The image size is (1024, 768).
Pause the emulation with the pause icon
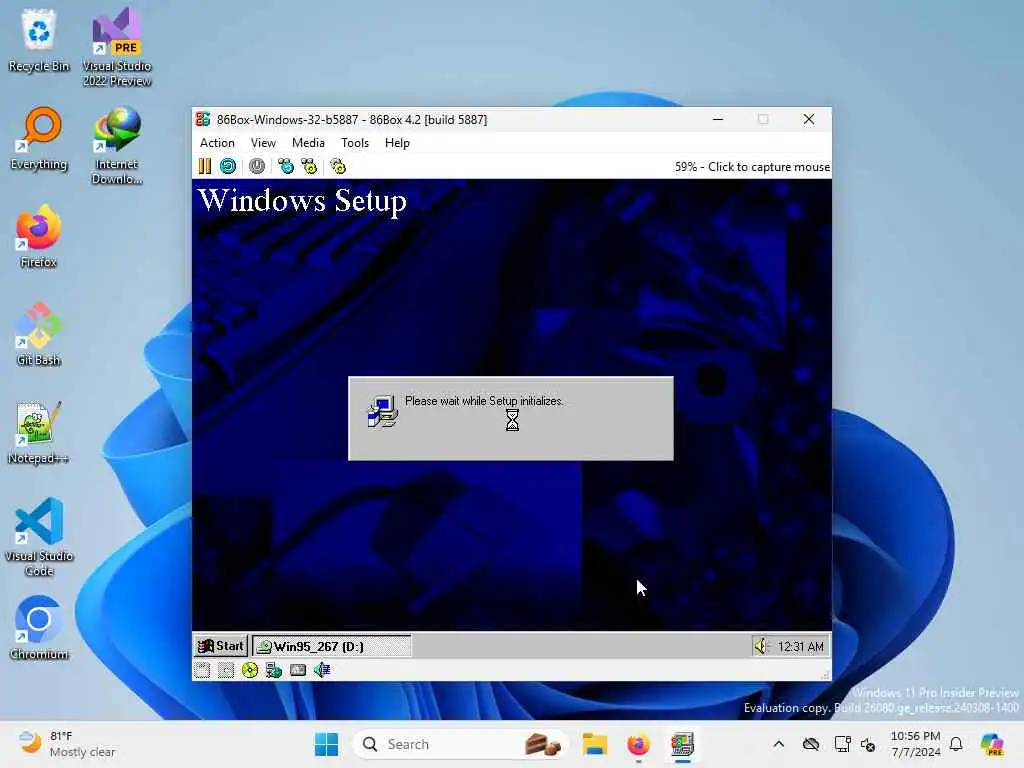tap(204, 167)
